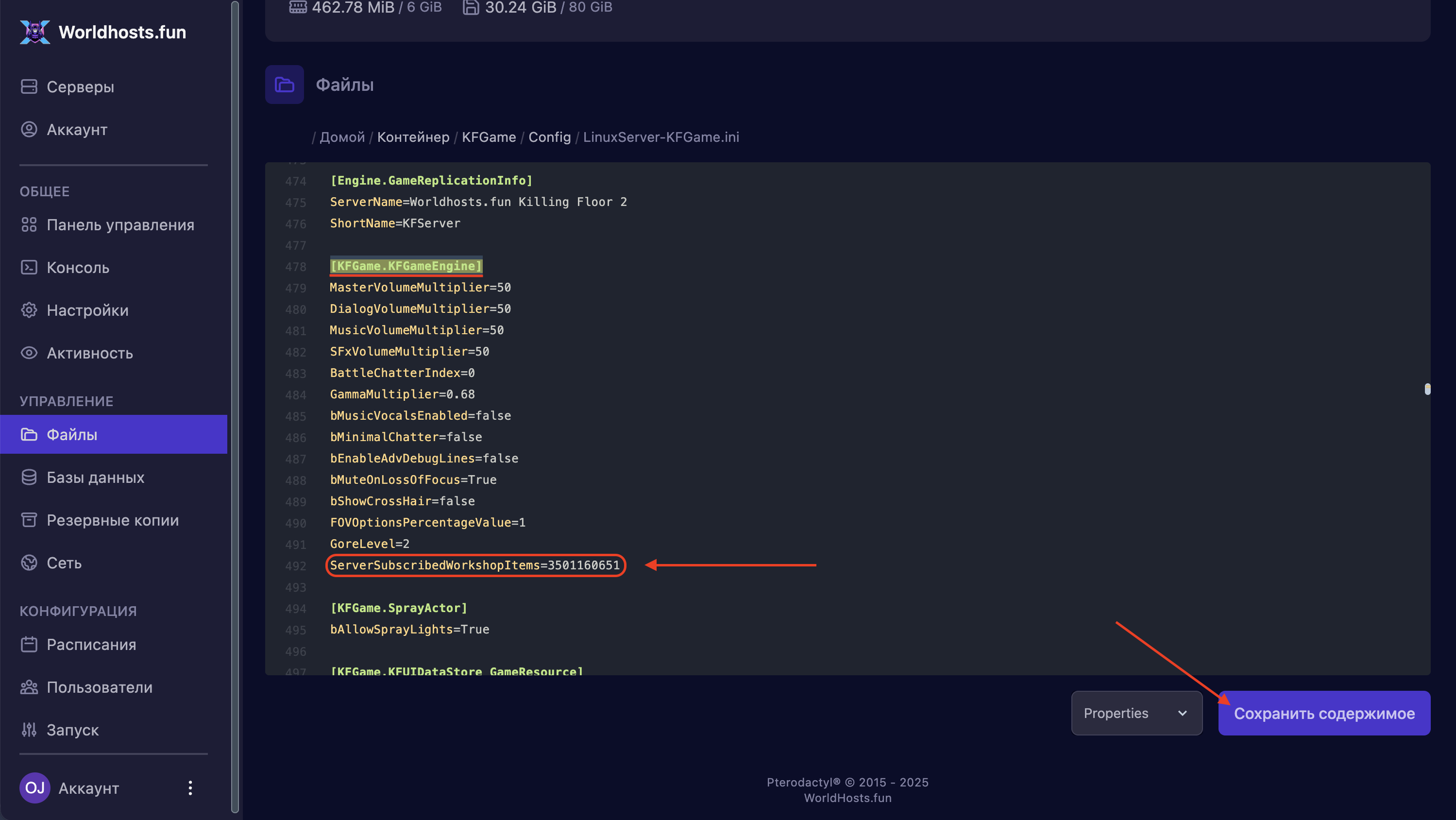The width and height of the screenshot is (1456, 820).
Task: Click the Запуск sliders icon
Action: [29, 730]
